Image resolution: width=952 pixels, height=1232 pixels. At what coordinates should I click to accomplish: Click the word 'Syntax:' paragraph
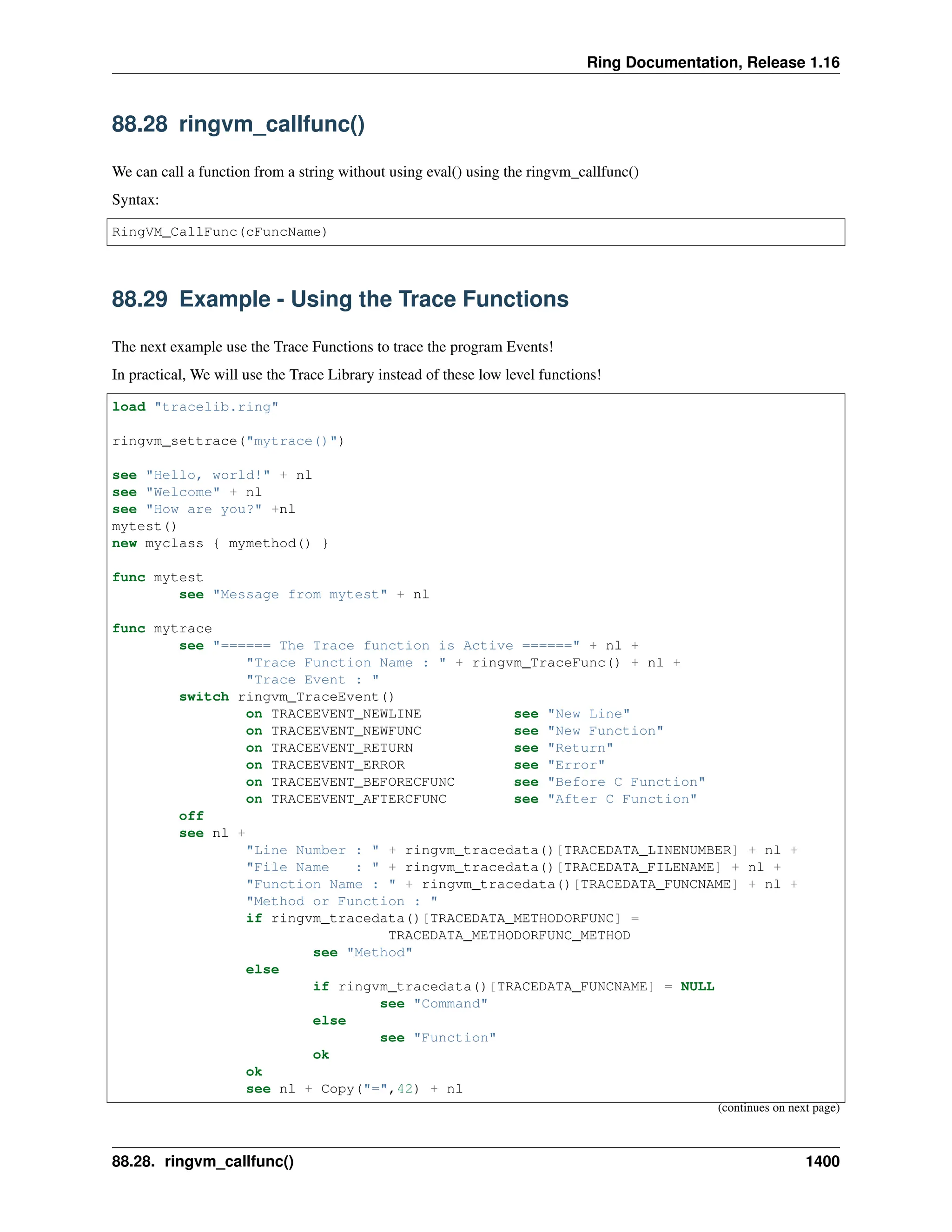[x=135, y=200]
